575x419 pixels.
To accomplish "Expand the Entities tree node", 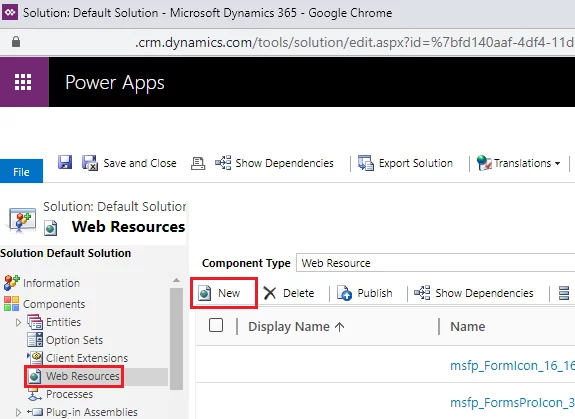I will [18, 322].
